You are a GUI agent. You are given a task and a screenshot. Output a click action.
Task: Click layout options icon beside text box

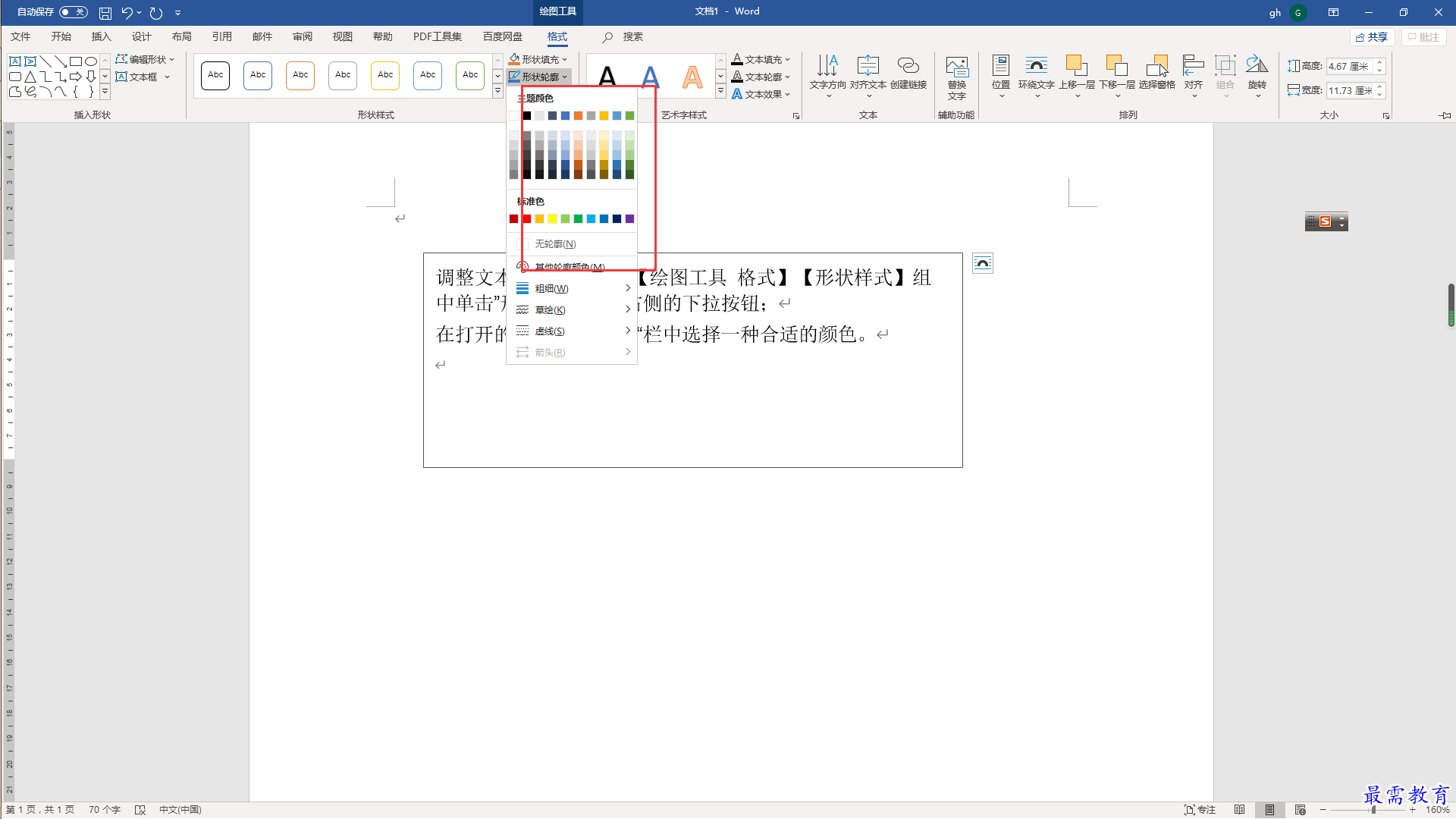tap(983, 263)
